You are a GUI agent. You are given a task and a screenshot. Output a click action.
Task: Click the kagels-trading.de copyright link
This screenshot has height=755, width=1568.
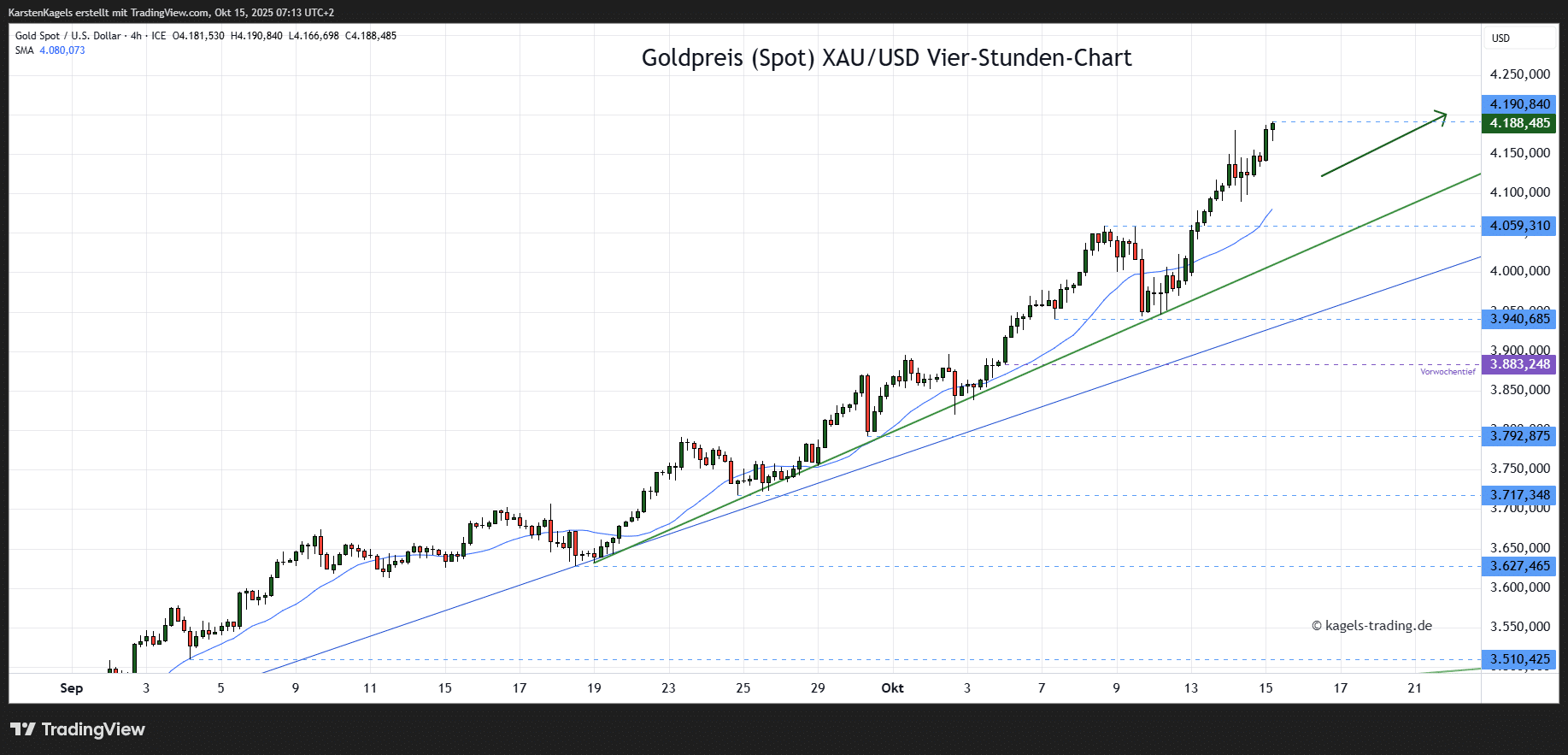pos(1371,626)
